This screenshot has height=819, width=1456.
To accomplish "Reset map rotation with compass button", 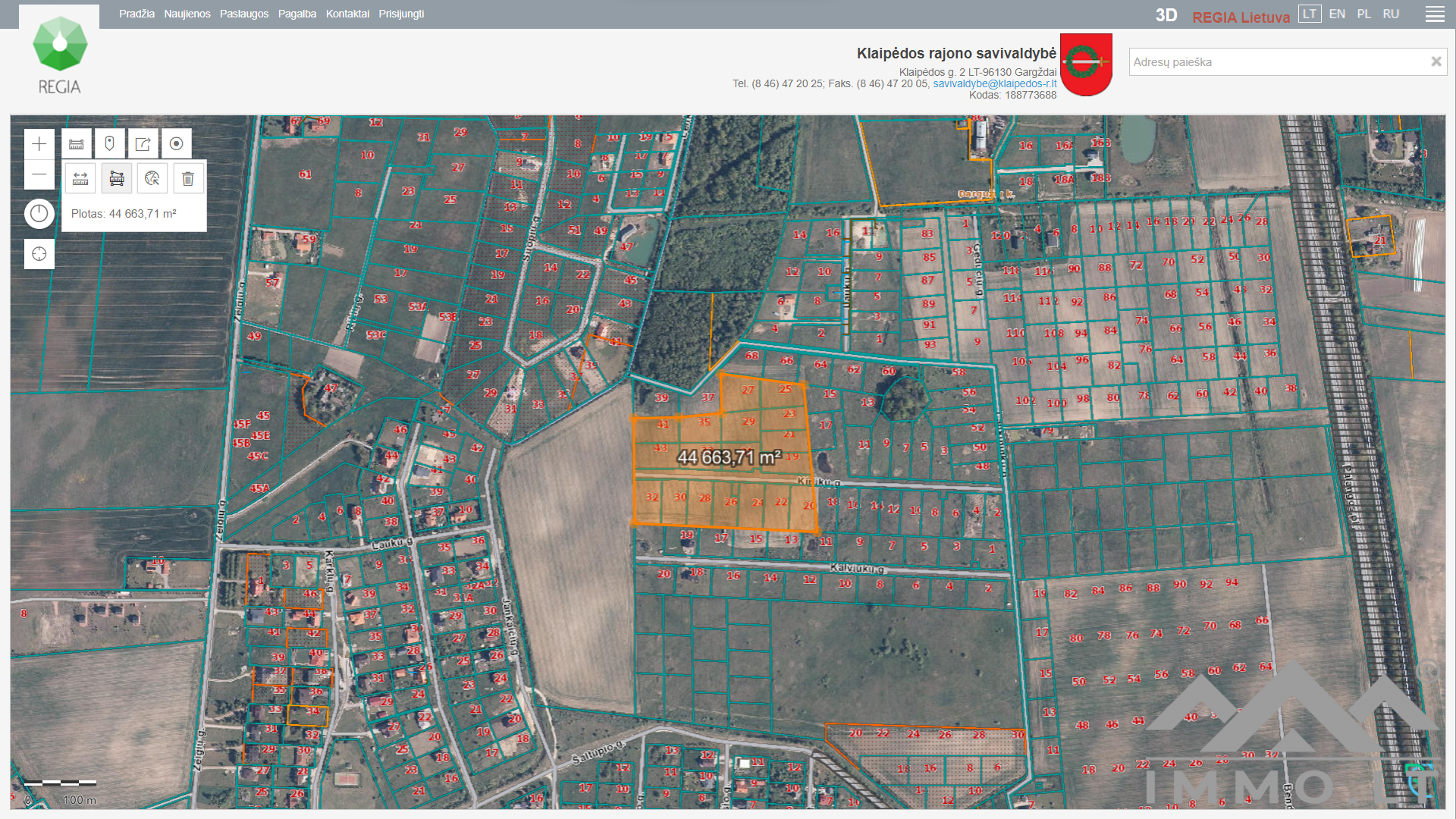I will tap(39, 214).
